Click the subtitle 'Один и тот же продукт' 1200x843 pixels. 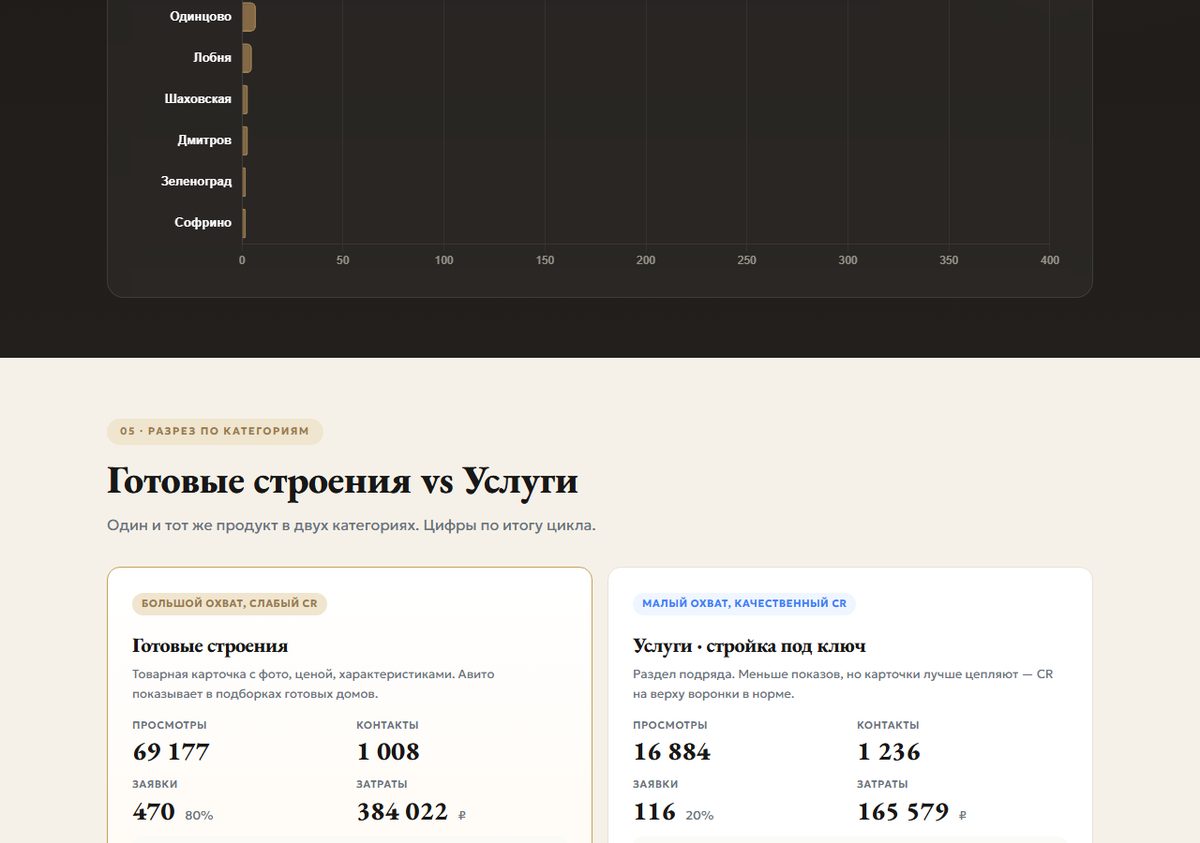pos(351,525)
